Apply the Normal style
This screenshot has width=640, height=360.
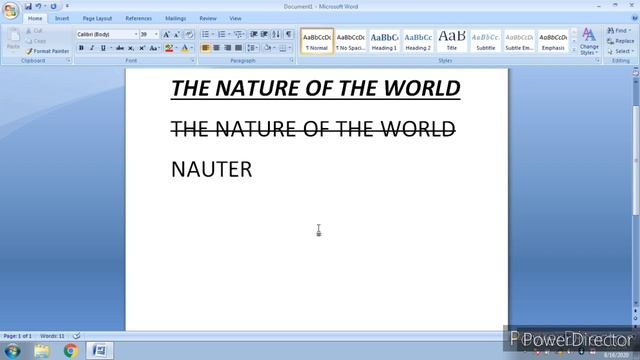(x=317, y=41)
